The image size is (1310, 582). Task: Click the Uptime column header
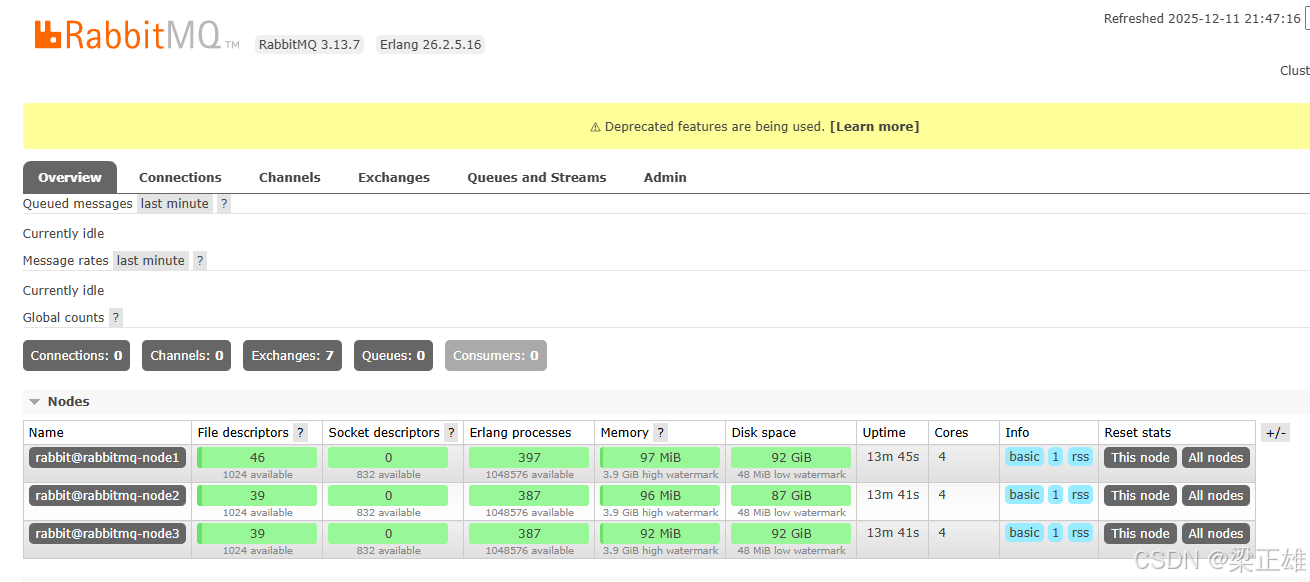[x=884, y=433]
